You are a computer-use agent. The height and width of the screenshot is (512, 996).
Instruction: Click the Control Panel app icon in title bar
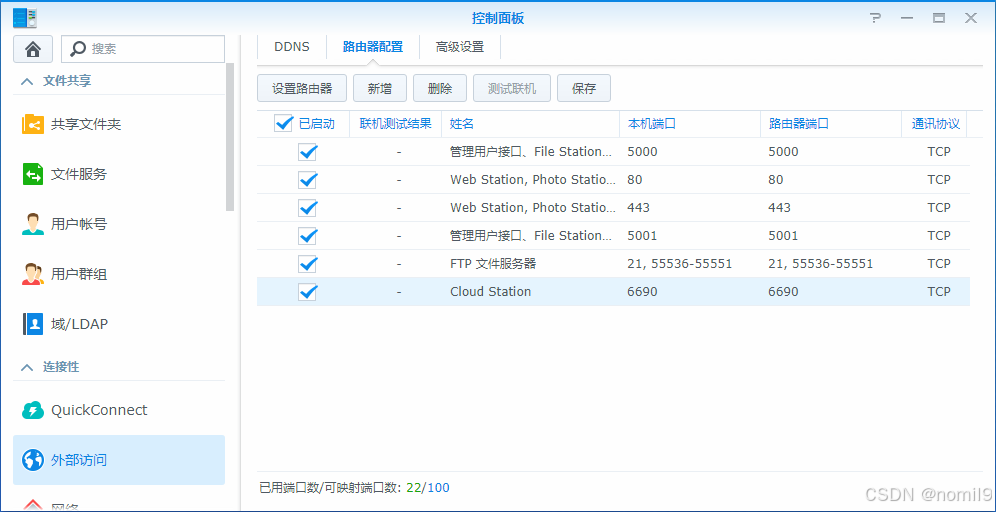(x=25, y=18)
